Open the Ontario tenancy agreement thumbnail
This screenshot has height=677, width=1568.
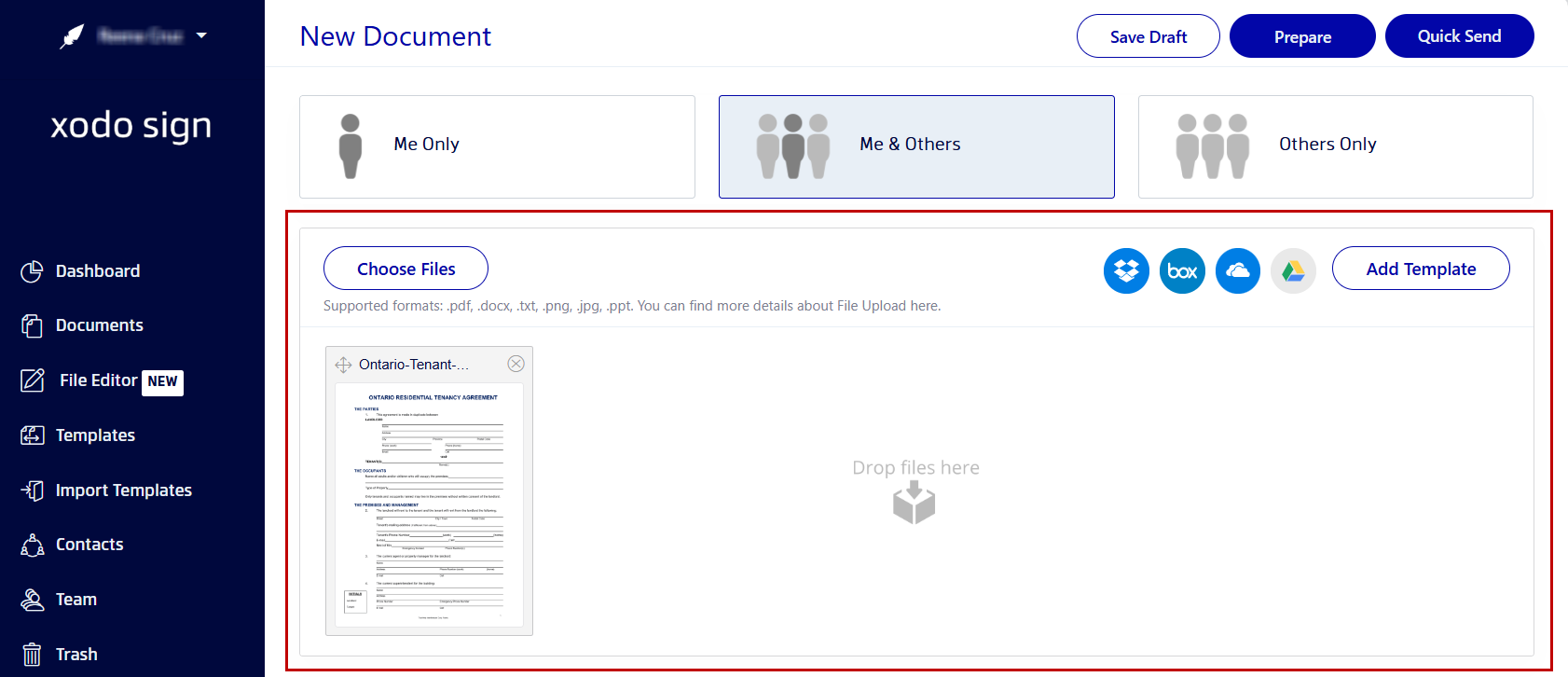(x=429, y=504)
